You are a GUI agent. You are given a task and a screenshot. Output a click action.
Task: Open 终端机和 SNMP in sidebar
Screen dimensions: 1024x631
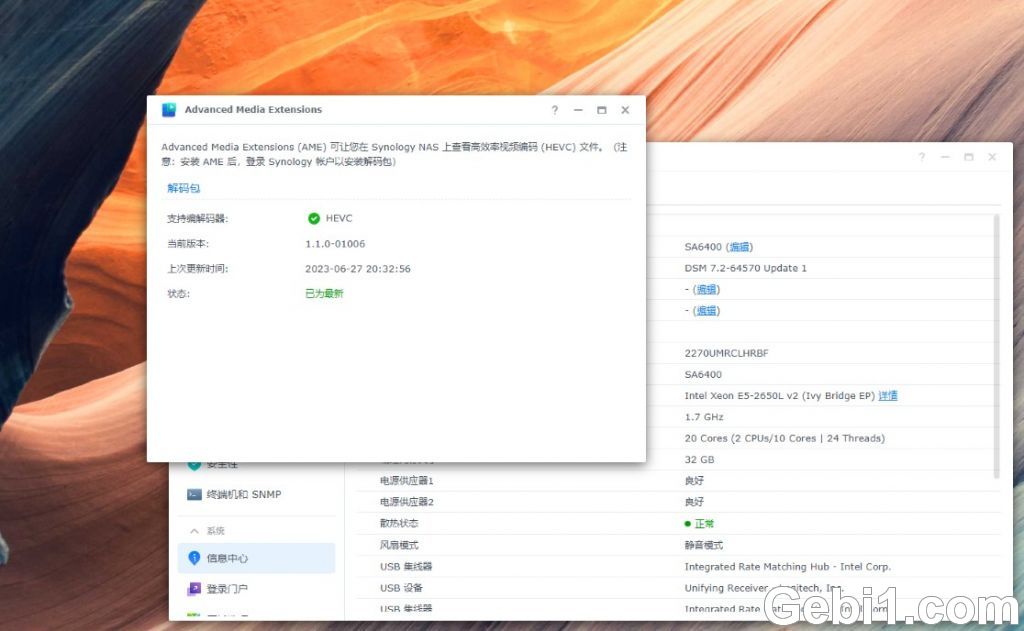pos(256,494)
